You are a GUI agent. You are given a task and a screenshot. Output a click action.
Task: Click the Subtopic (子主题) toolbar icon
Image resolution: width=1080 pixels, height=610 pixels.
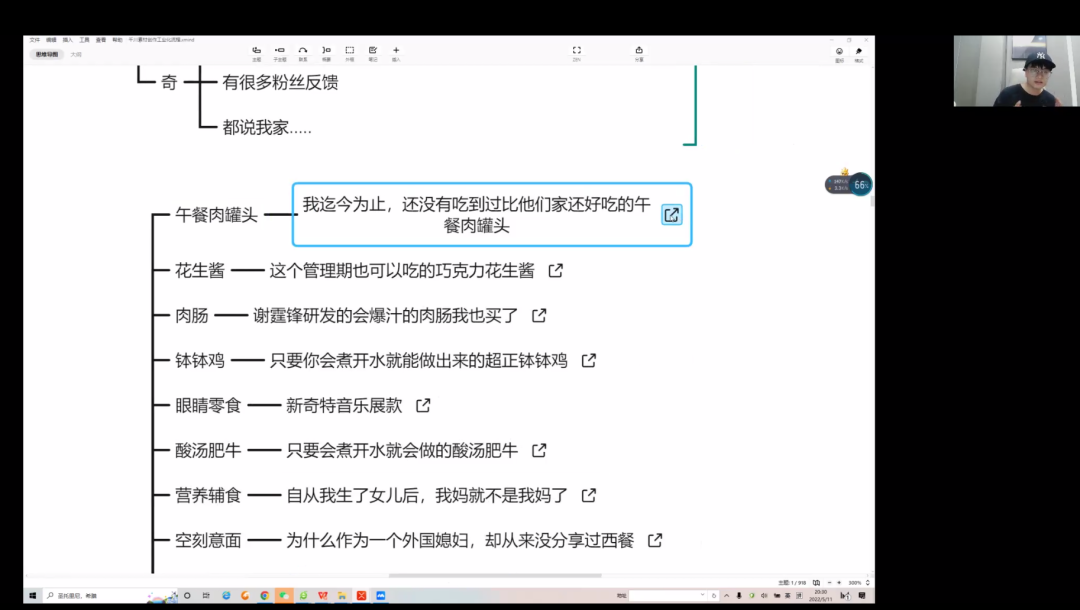[x=280, y=52]
